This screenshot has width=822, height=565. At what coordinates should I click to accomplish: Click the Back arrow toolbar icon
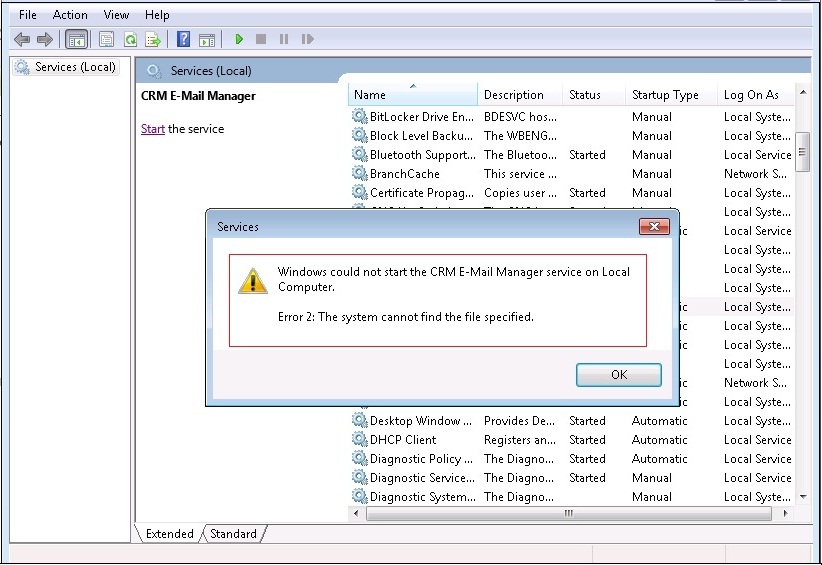point(21,39)
